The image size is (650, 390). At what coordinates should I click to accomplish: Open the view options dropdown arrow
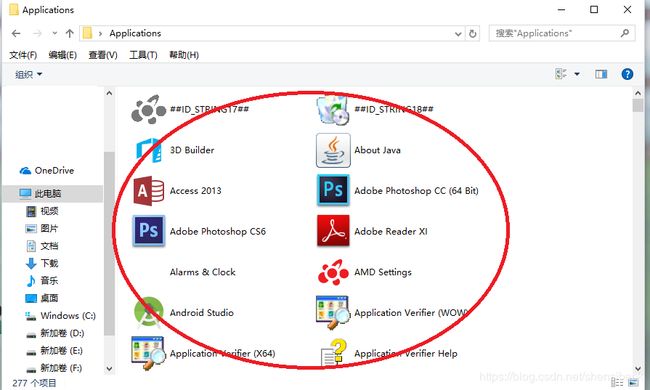[x=577, y=74]
